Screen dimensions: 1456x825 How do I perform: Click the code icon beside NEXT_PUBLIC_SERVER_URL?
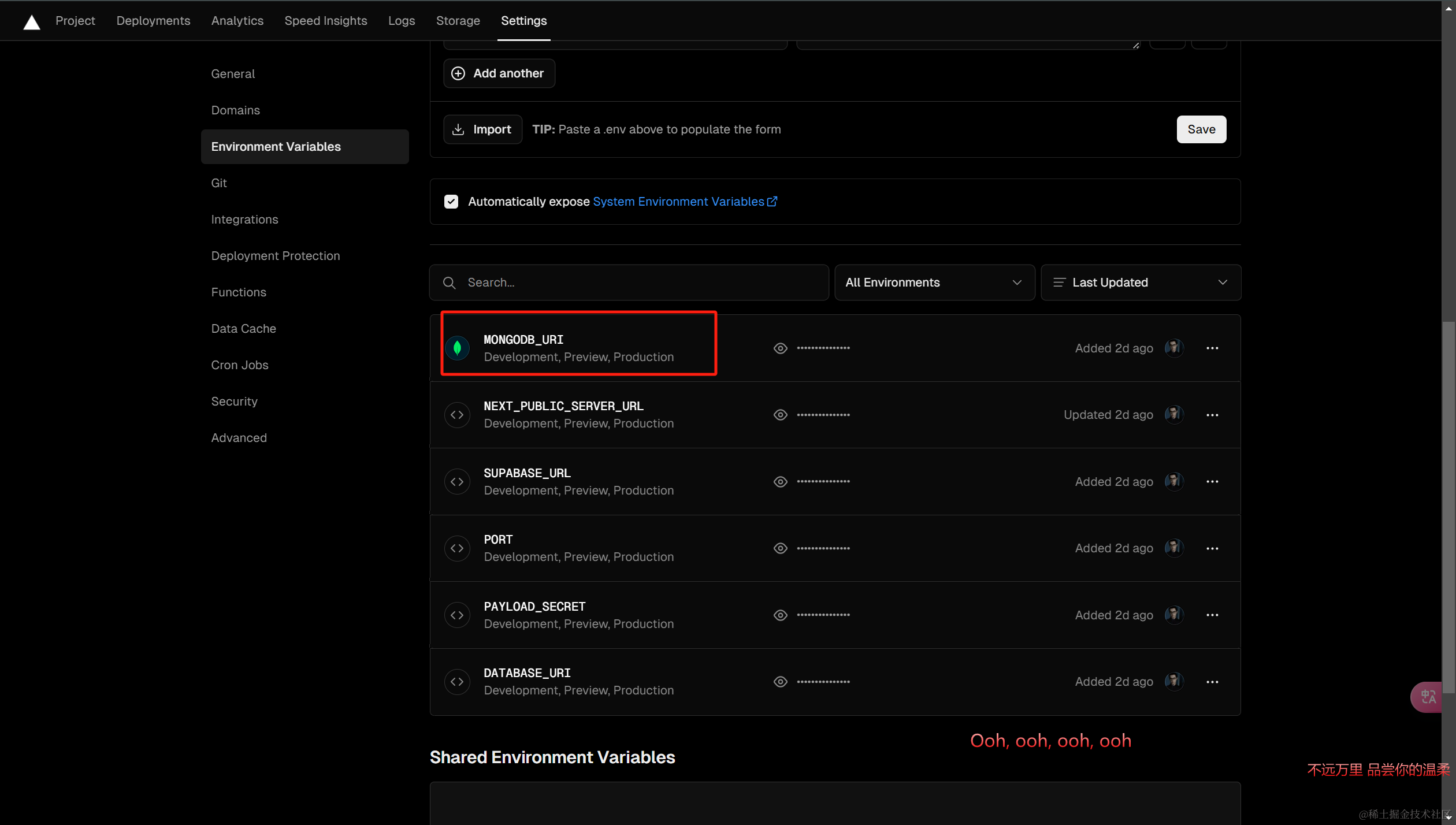point(457,414)
